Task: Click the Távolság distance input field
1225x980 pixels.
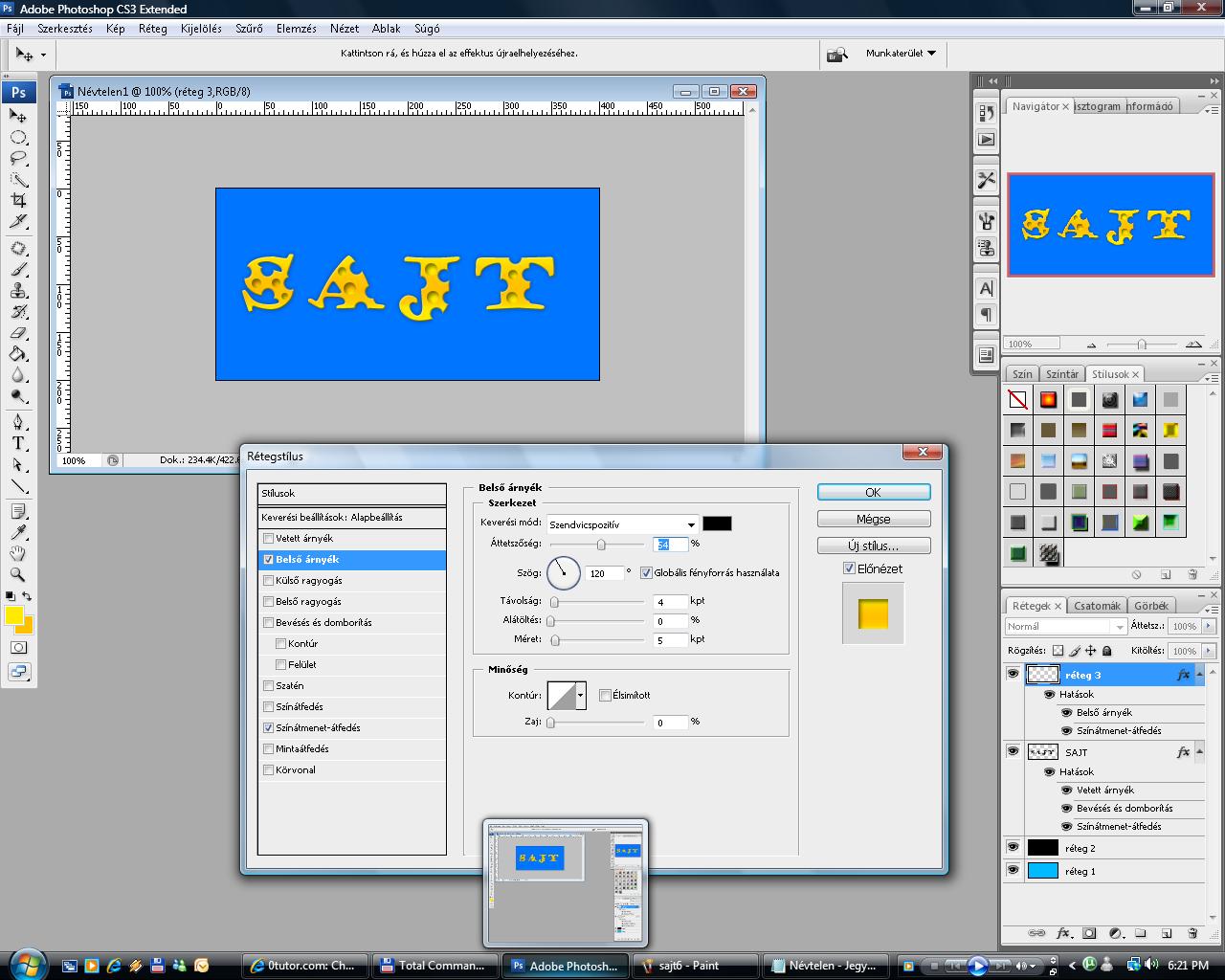Action: tap(670, 602)
